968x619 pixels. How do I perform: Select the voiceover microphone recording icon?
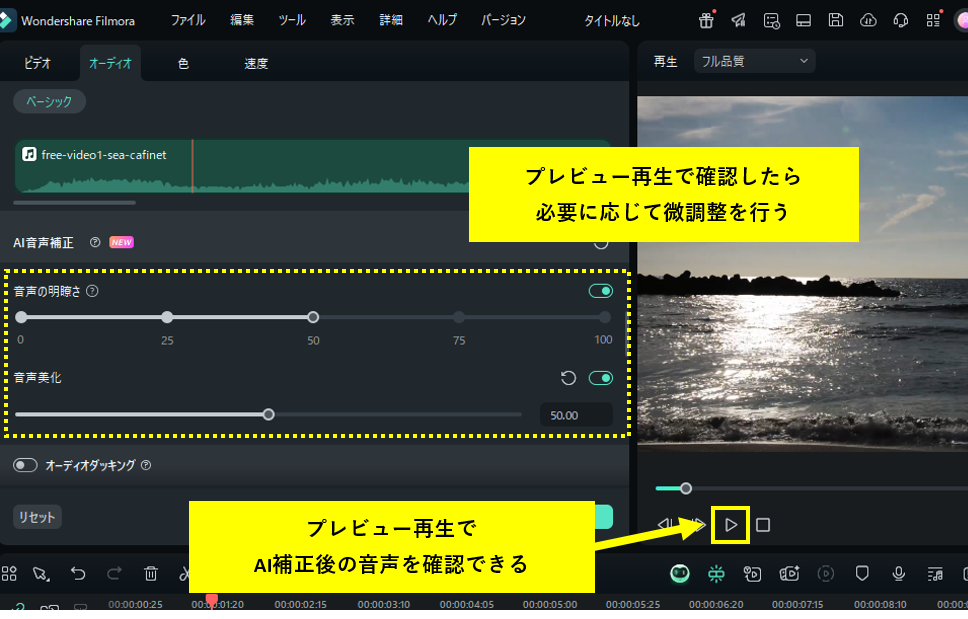(898, 573)
